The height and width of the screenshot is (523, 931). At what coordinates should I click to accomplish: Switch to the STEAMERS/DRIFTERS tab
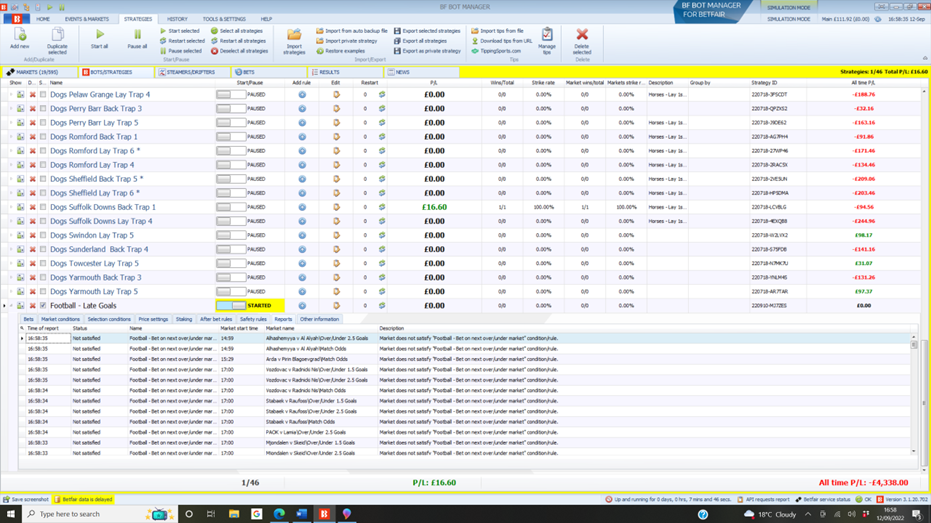(x=192, y=72)
